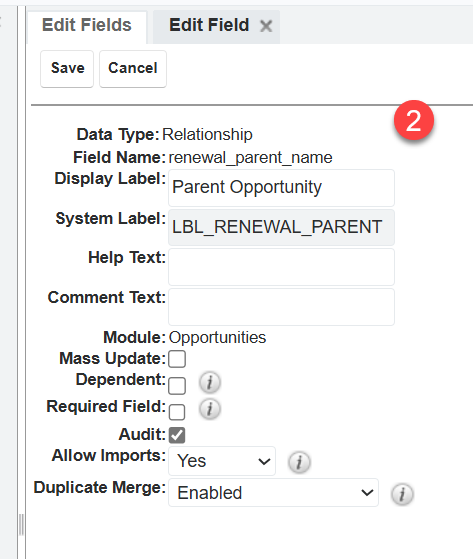Tick the Dependent checkbox
This screenshot has width=473, height=559.
coord(177,385)
